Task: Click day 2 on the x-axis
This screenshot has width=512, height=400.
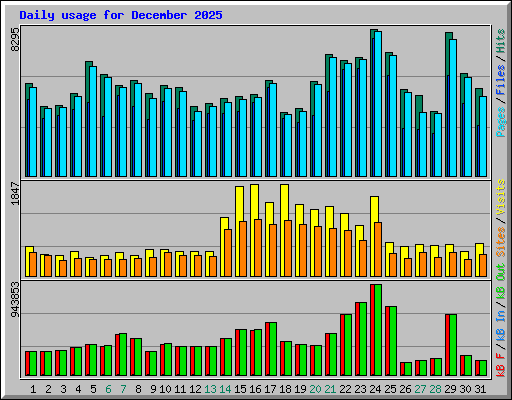Action: [48, 389]
